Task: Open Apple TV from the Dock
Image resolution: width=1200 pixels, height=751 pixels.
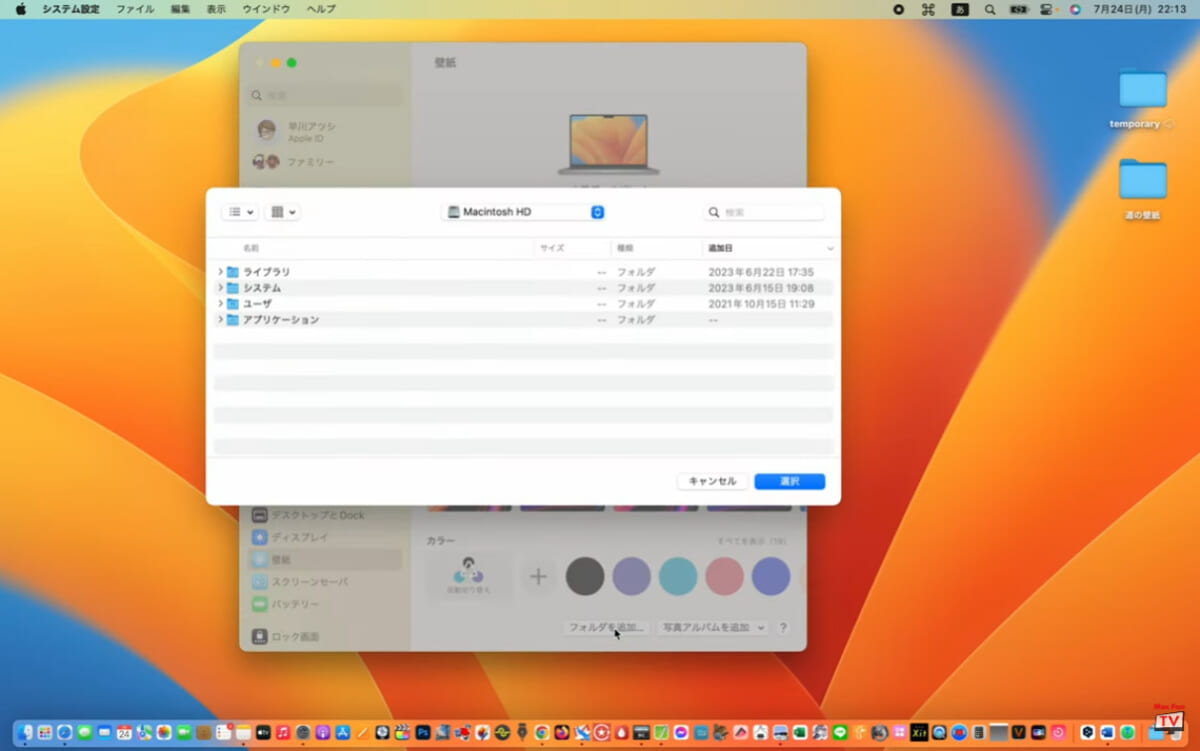Action: (x=263, y=733)
